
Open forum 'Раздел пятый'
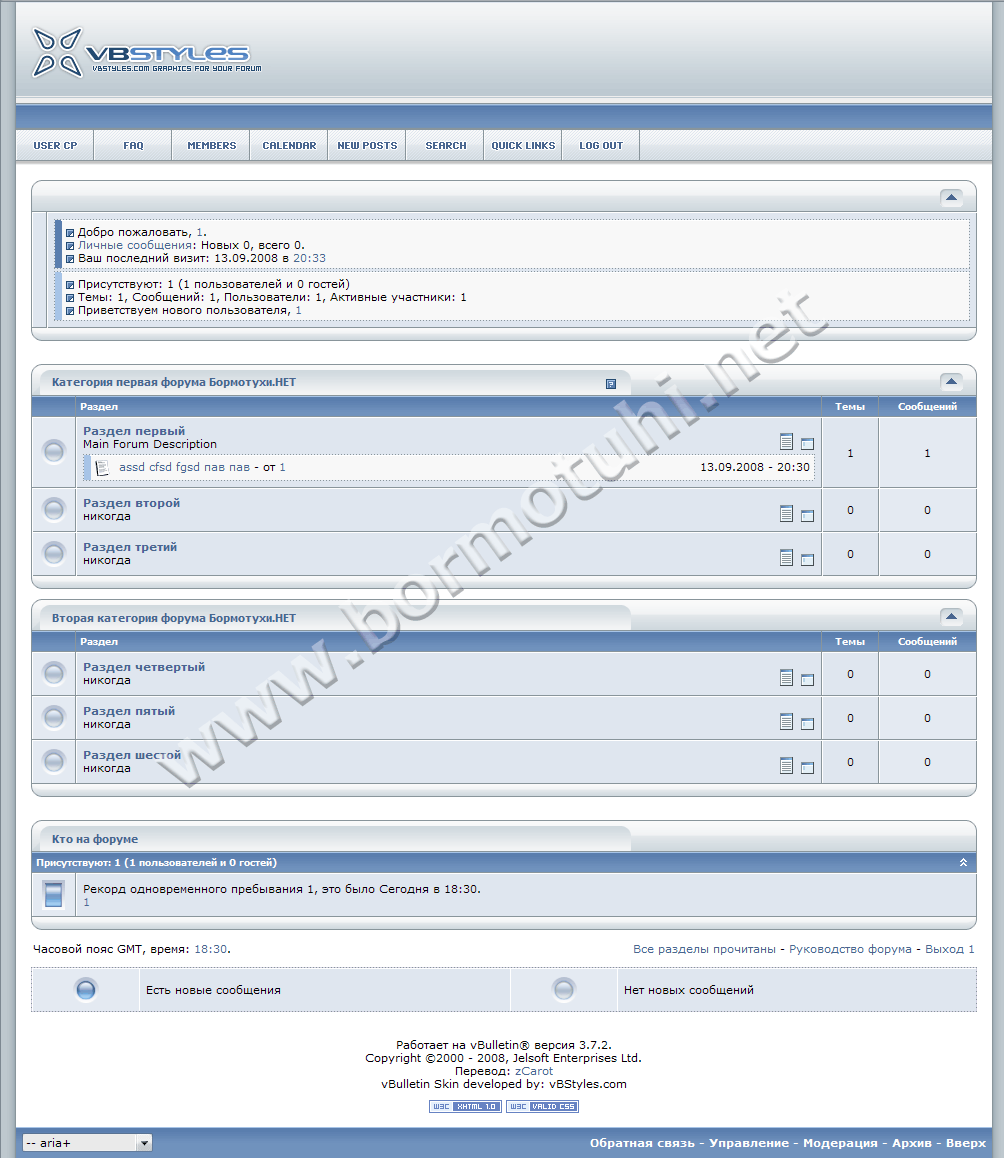coord(129,711)
